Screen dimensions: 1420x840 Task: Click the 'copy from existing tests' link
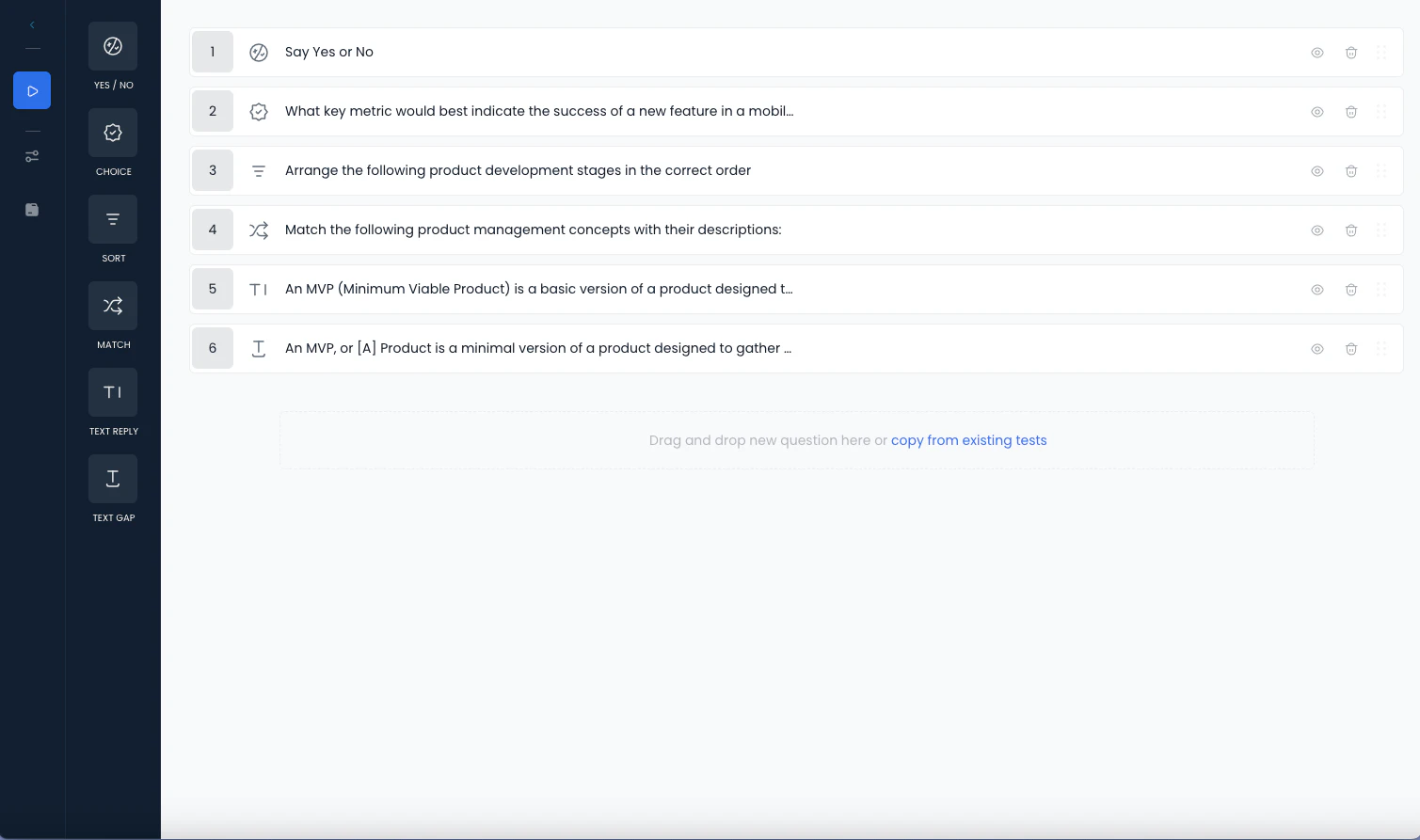[968, 439]
